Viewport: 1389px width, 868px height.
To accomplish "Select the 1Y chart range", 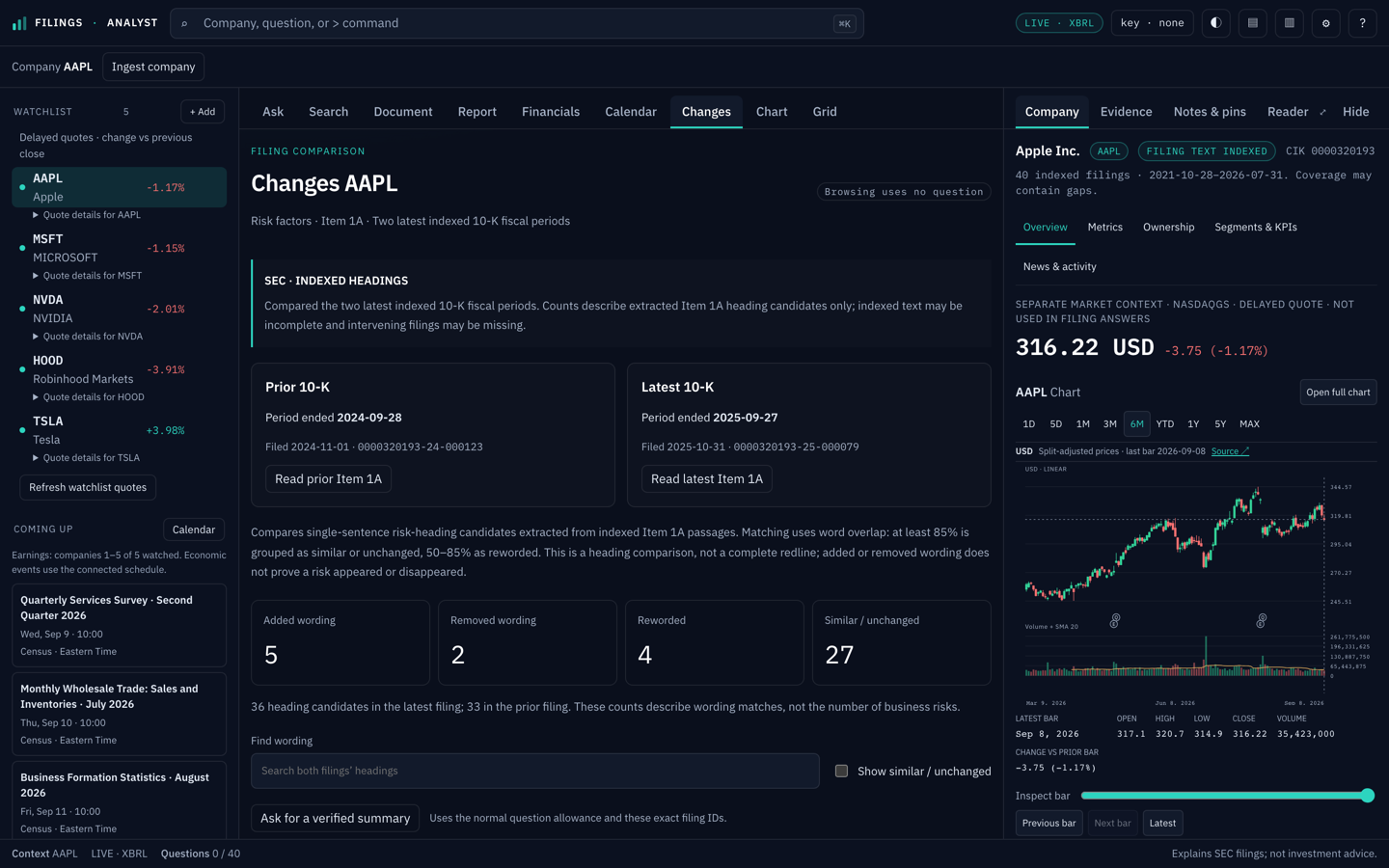I will coord(1193,424).
